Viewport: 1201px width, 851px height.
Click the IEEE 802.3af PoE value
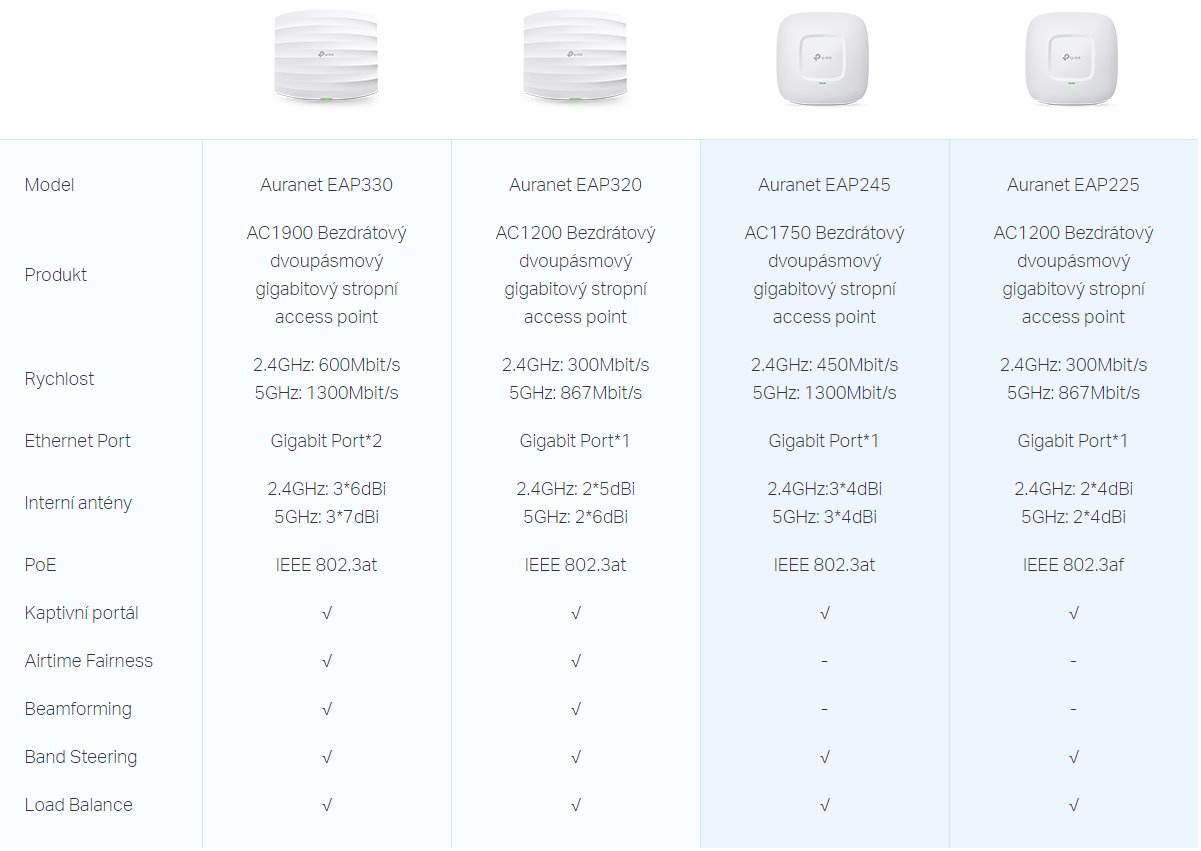click(x=1073, y=565)
